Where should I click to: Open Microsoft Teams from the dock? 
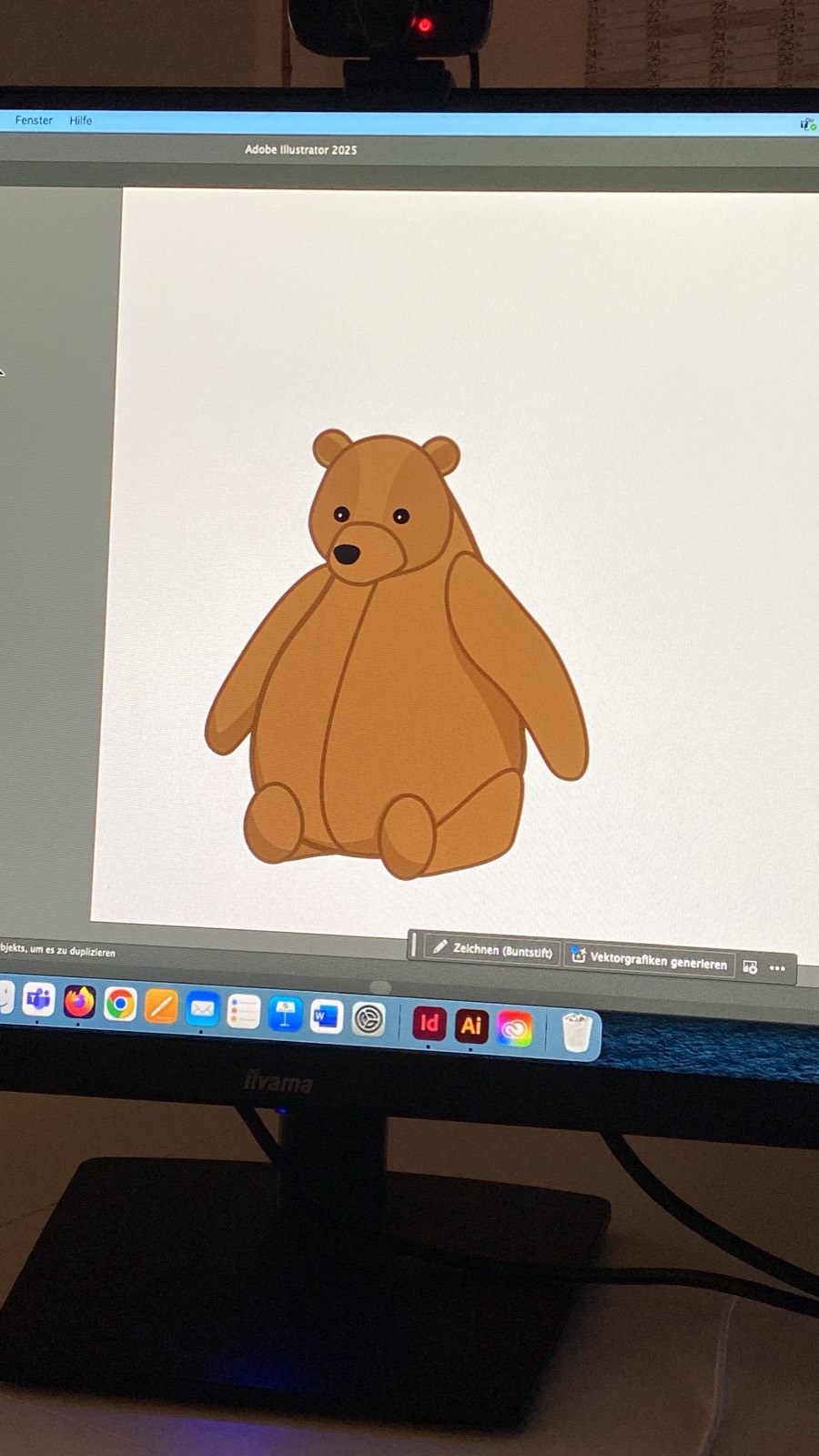pos(38,1000)
